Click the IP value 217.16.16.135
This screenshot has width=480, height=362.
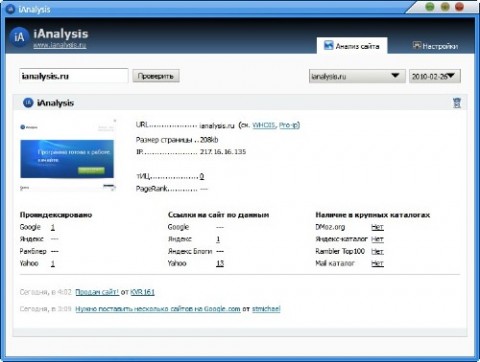coord(223,152)
